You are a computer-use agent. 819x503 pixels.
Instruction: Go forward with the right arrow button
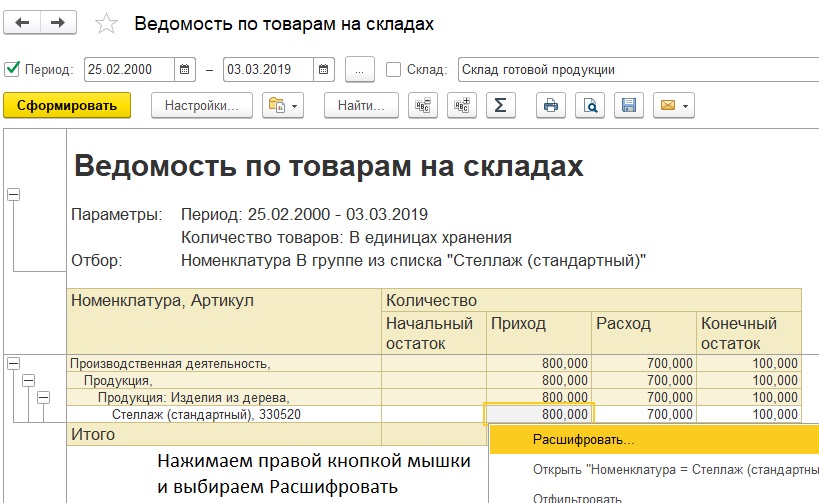pyautogui.click(x=58, y=23)
